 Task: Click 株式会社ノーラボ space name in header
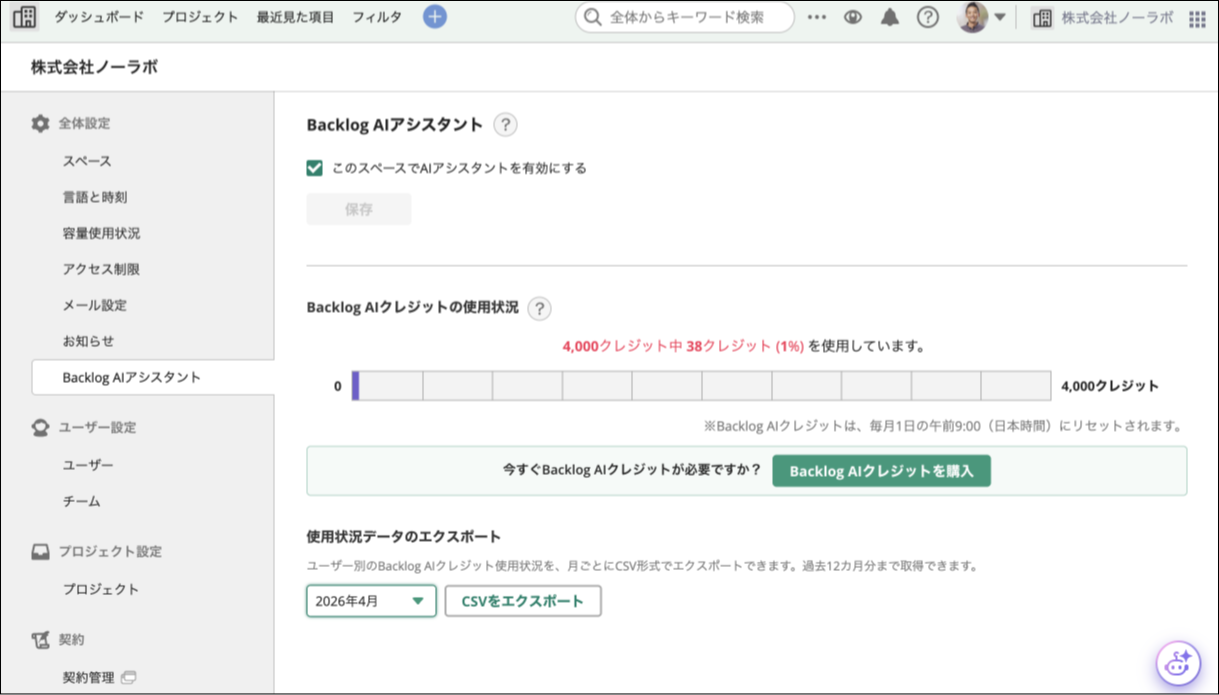(x=1117, y=17)
